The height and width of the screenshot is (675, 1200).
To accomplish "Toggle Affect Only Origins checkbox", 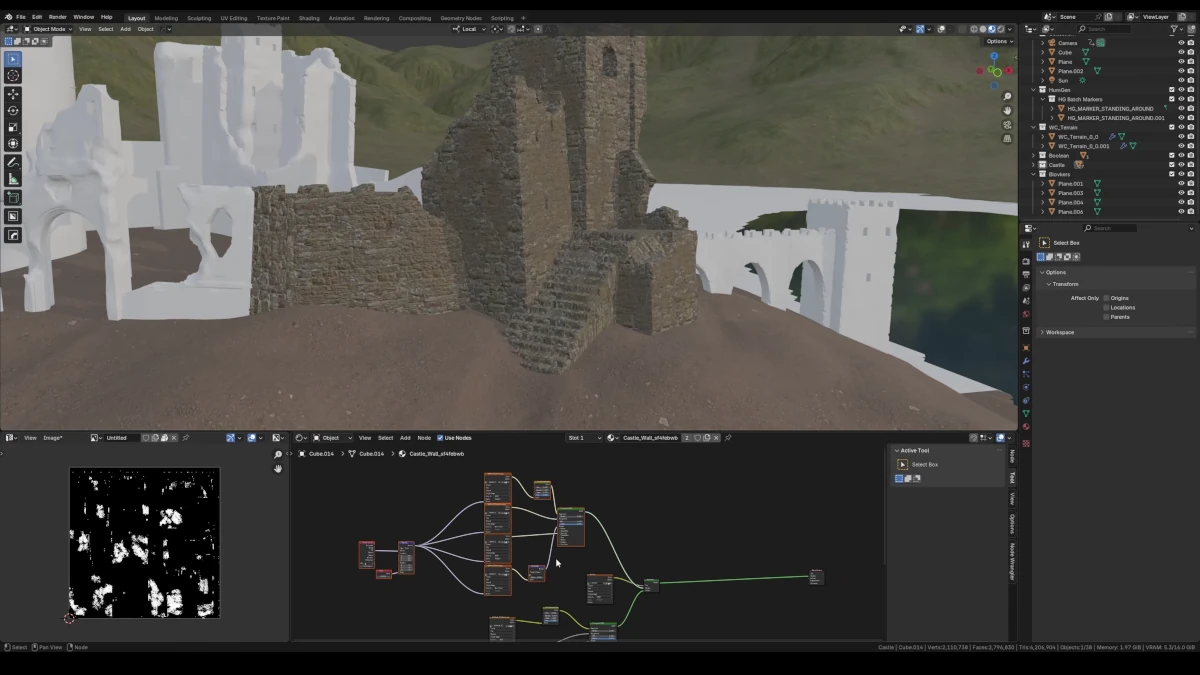I will (1106, 298).
